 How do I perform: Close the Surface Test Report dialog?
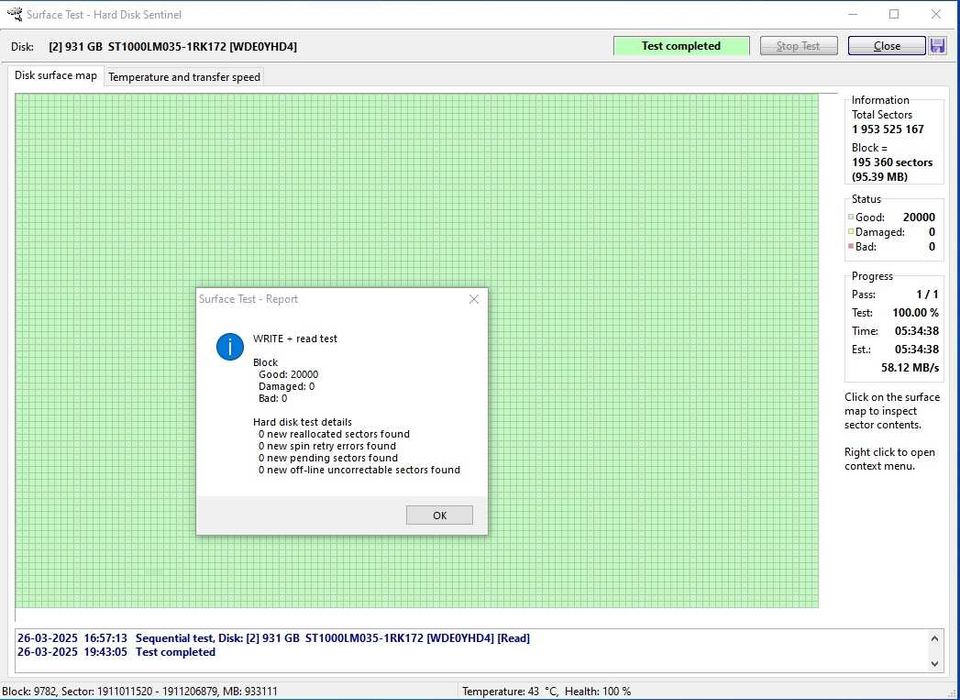pyautogui.click(x=473, y=299)
